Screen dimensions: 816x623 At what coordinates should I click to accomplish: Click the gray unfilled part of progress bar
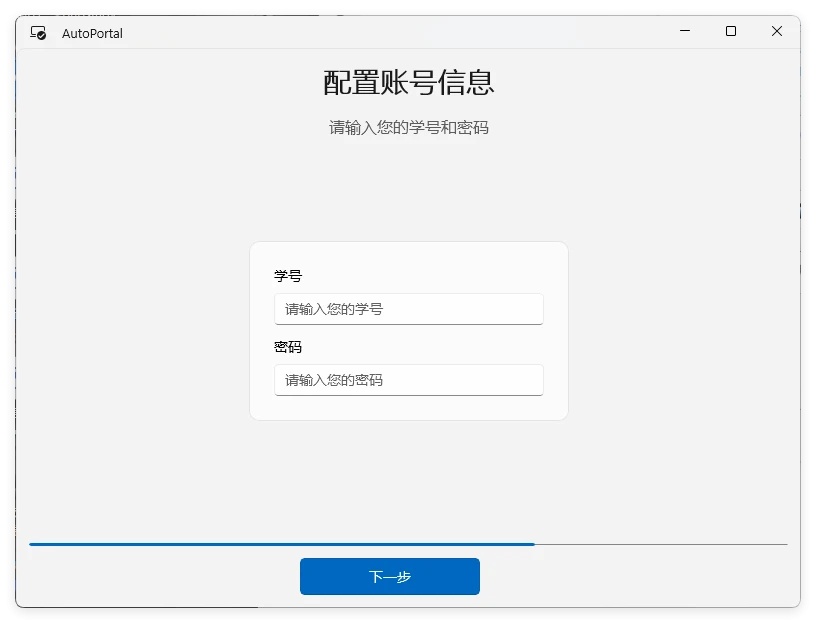(x=660, y=544)
